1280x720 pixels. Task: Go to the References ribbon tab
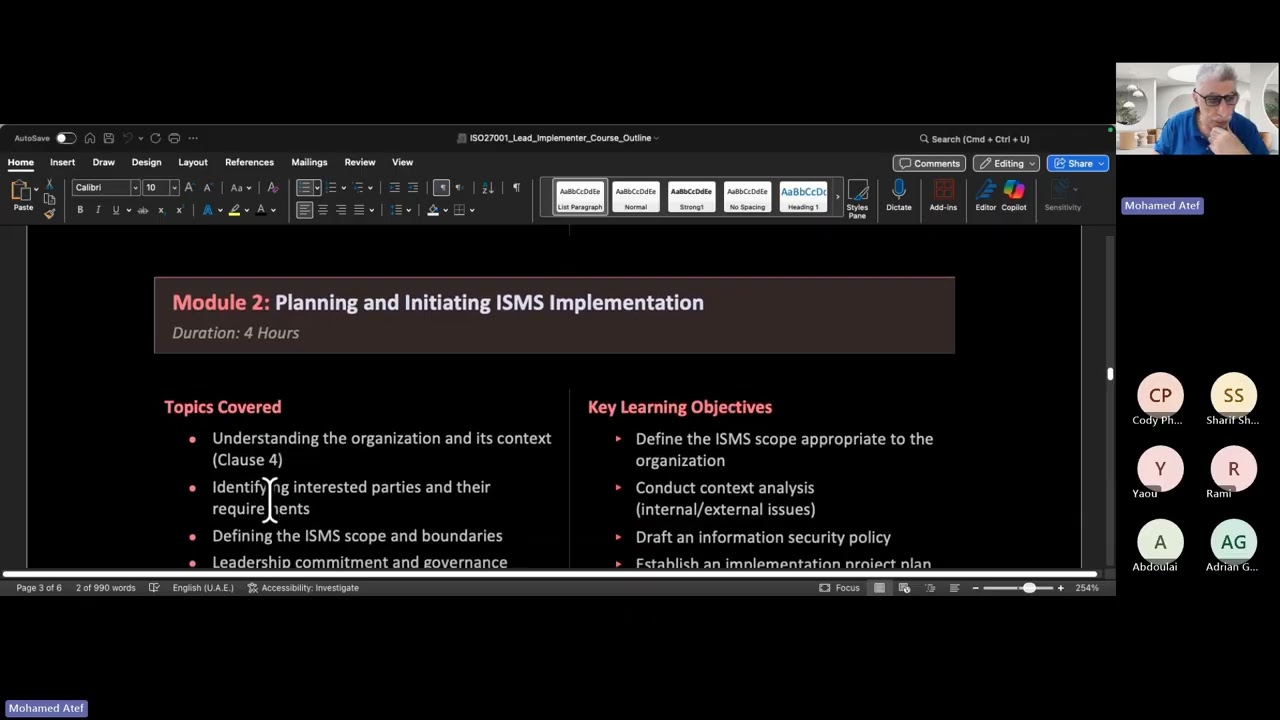(249, 162)
